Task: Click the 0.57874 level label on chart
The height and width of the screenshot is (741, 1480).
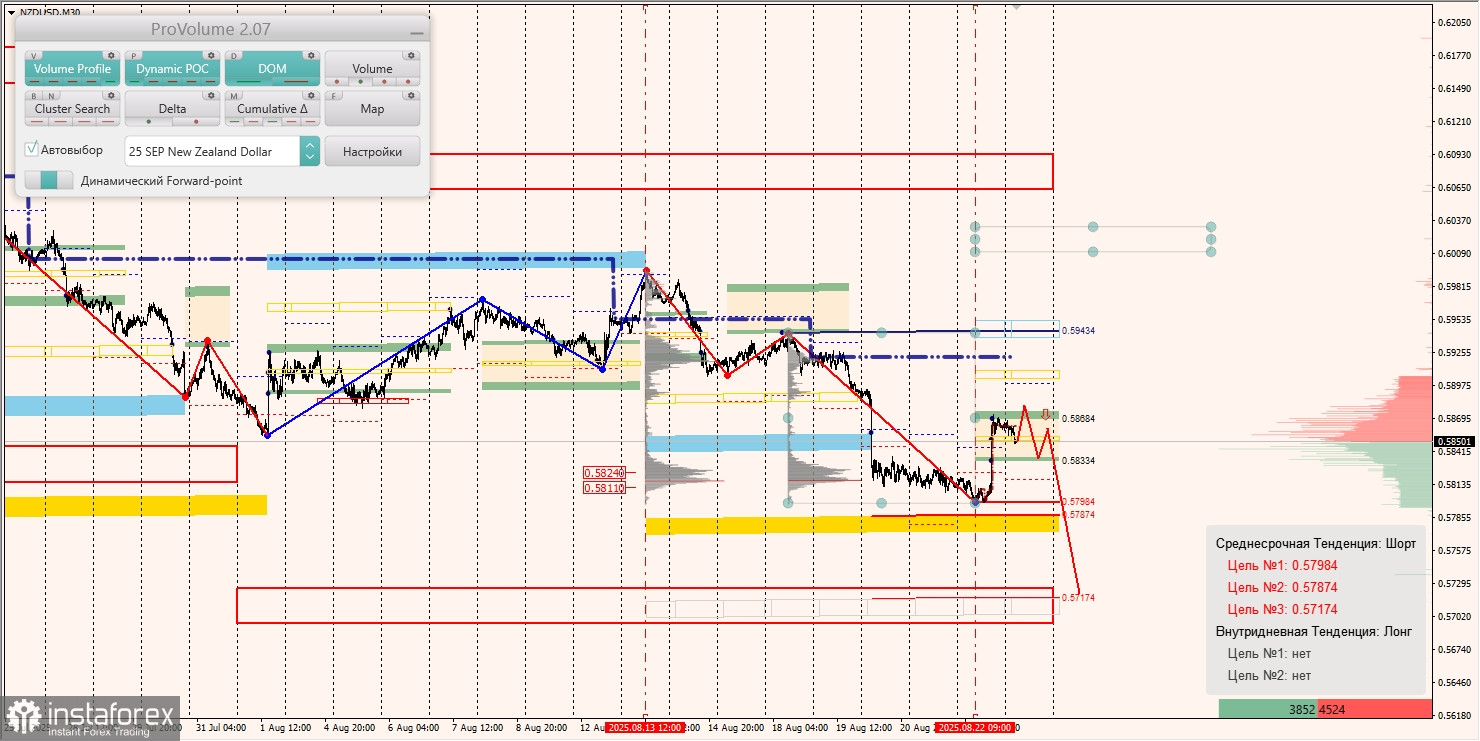Action: pos(1078,514)
